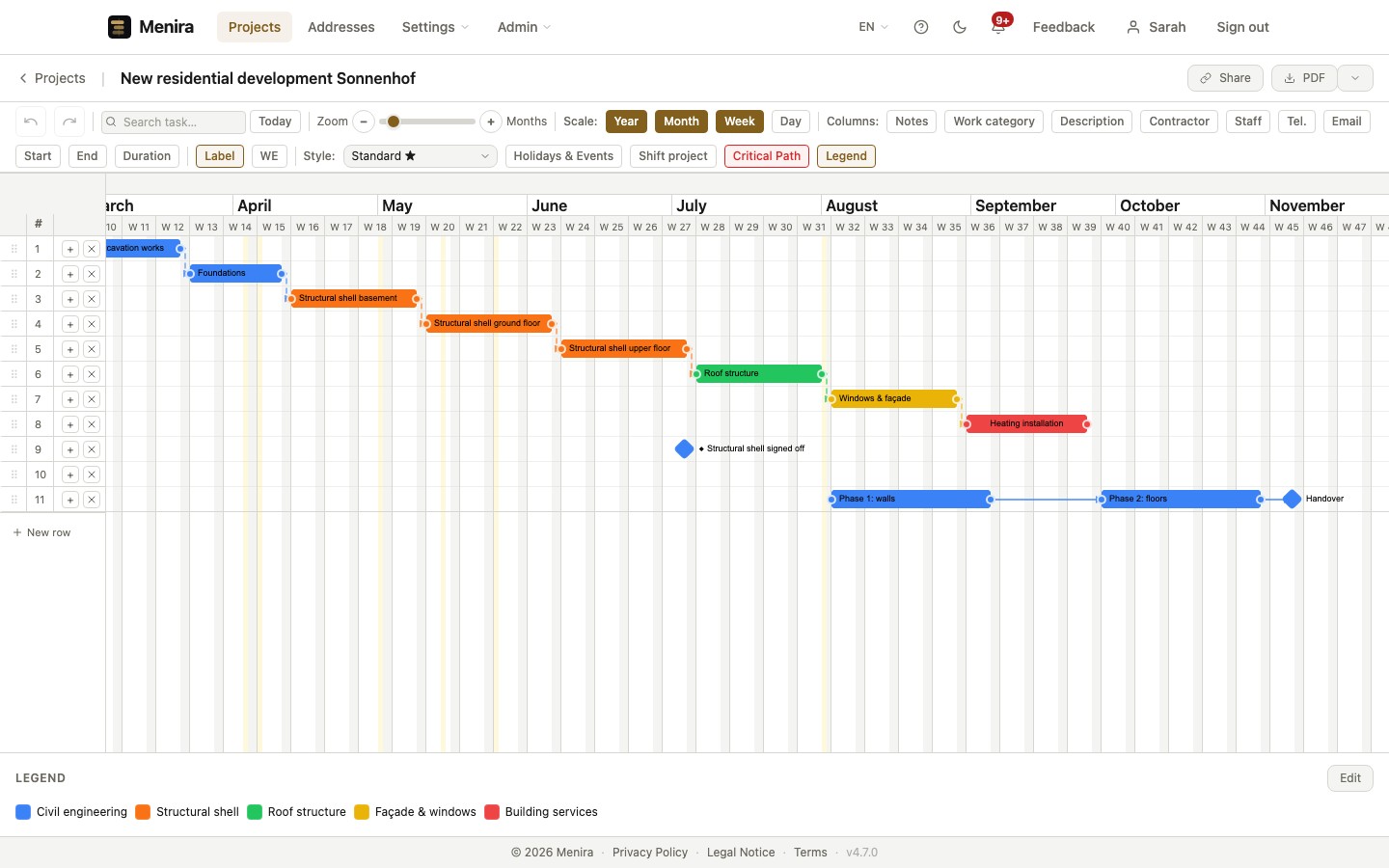Image resolution: width=1389 pixels, height=868 pixels.
Task: Click the Structural shell signed off milestone diamond
Action: click(x=685, y=448)
